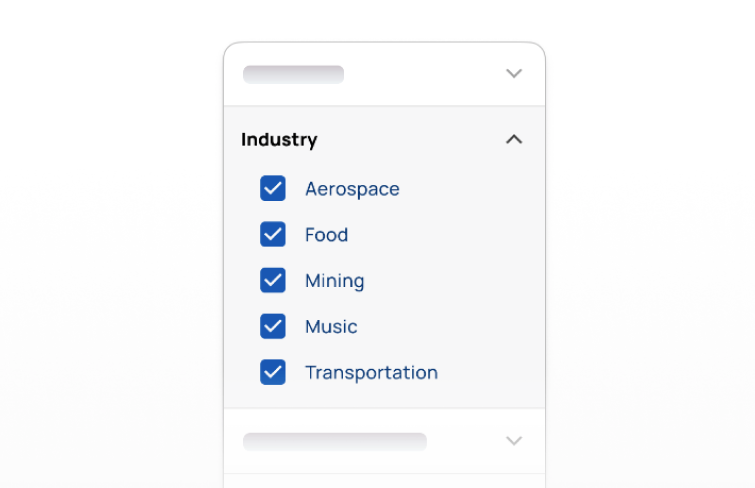Choose the Music option label
The image size is (755, 488).
pos(331,327)
